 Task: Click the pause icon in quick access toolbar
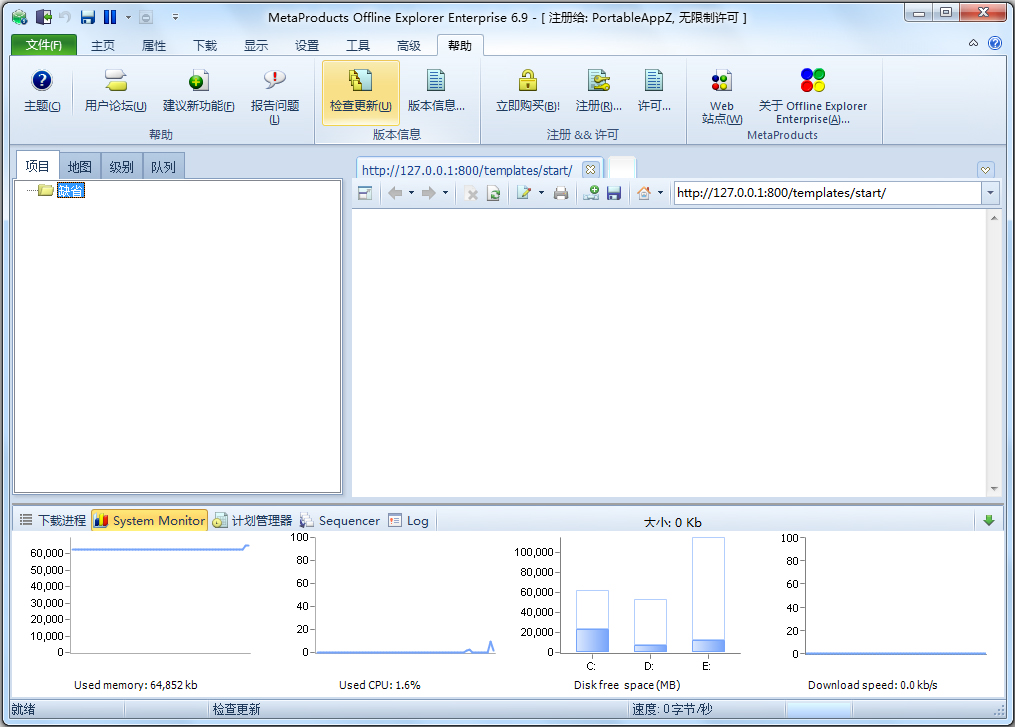coord(109,17)
